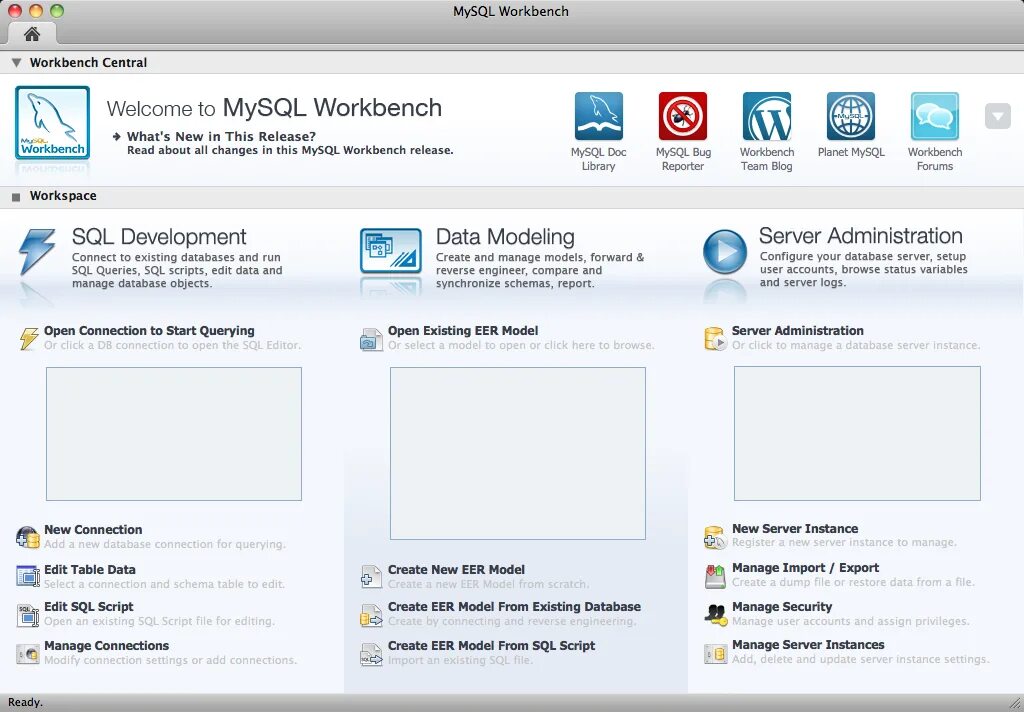
Task: Open the MySQL Bug Reporter icon
Action: (x=682, y=116)
